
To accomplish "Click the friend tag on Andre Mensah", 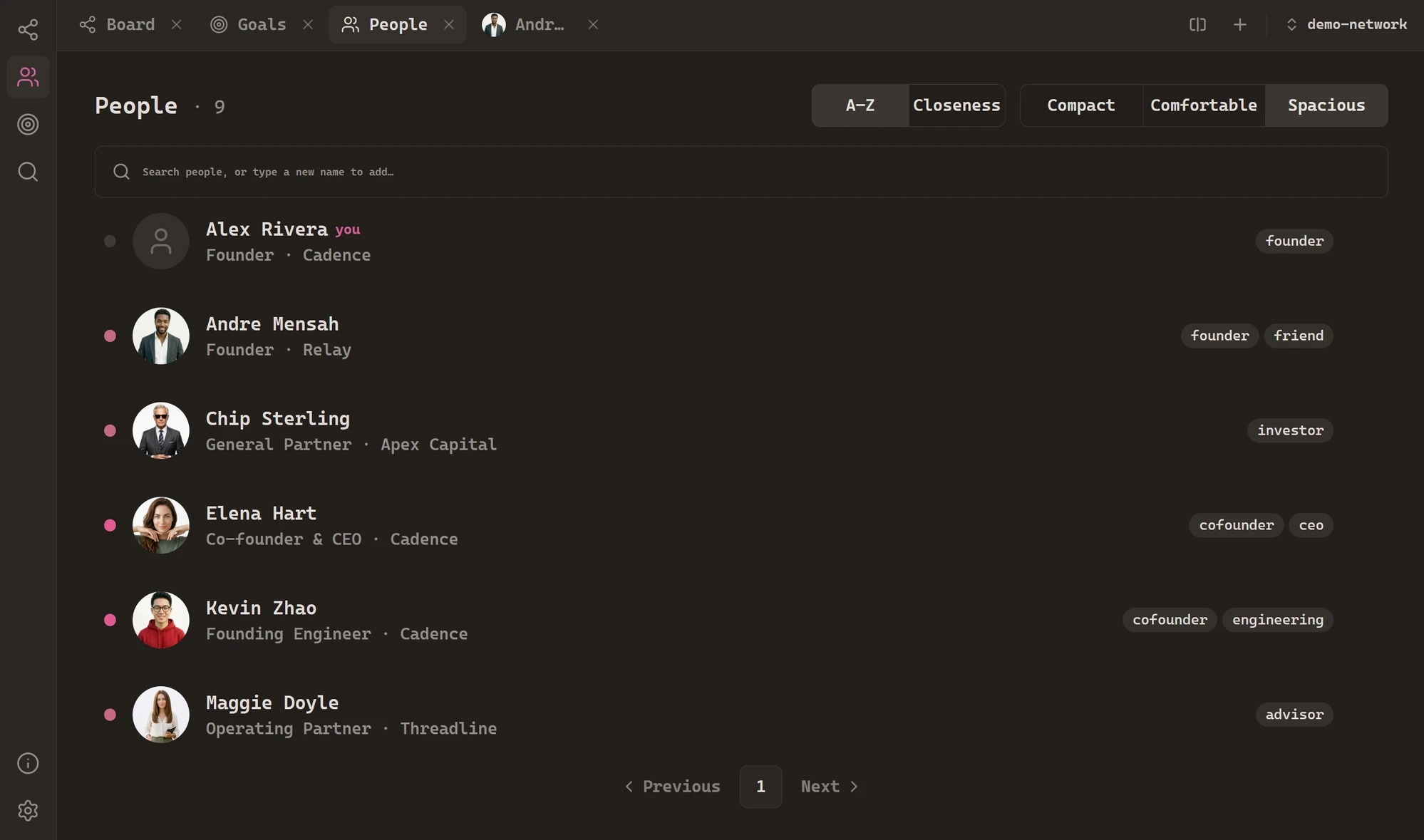I will pyautogui.click(x=1299, y=336).
